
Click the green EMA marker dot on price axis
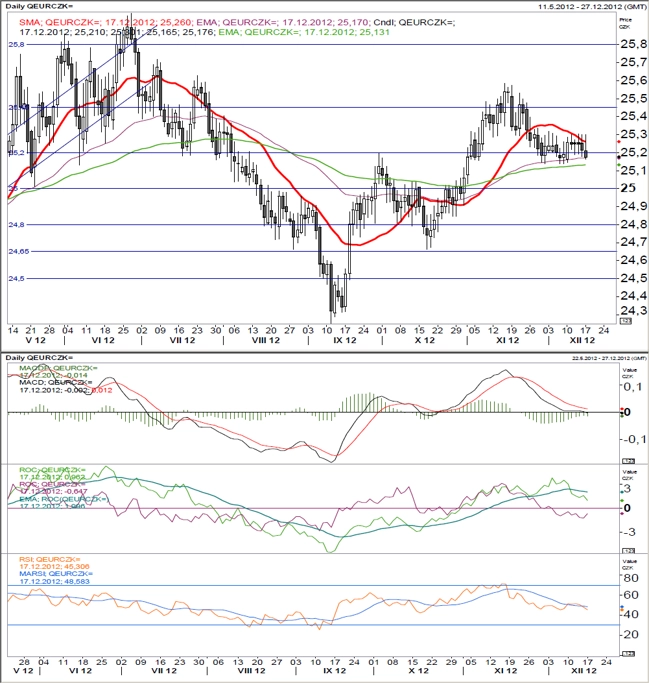click(x=619, y=165)
